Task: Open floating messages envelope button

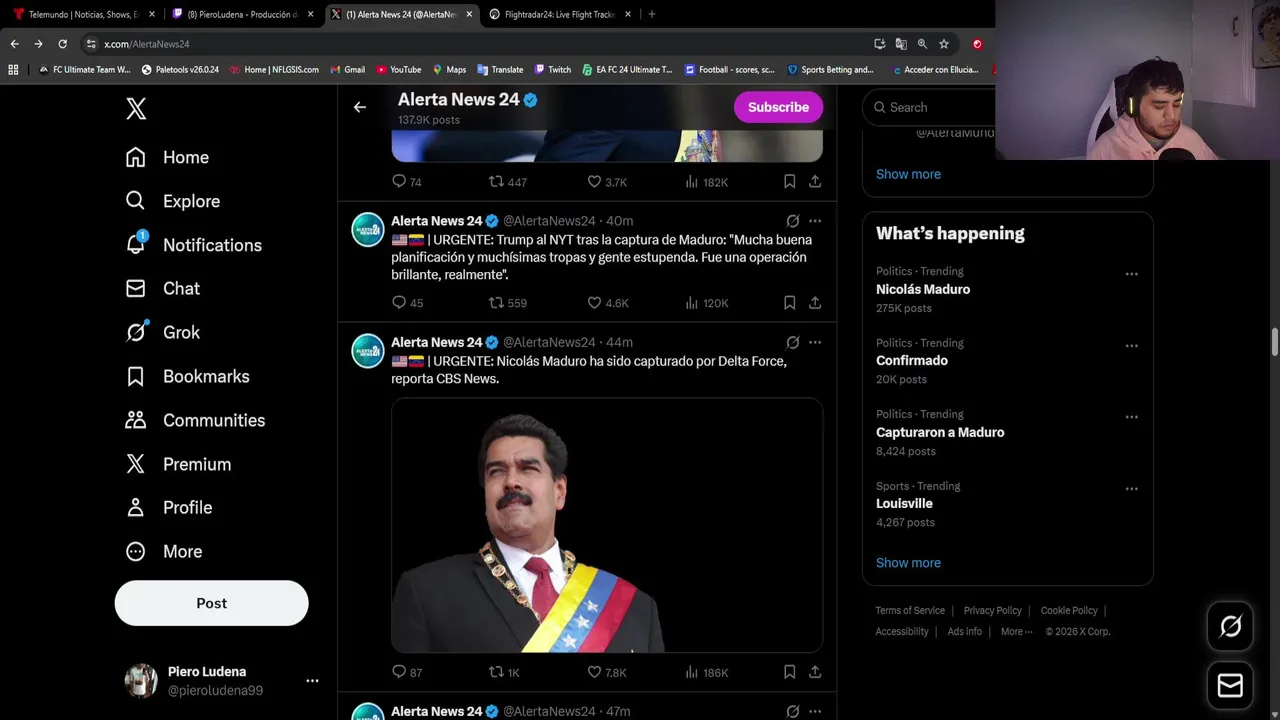Action: pyautogui.click(x=1230, y=686)
